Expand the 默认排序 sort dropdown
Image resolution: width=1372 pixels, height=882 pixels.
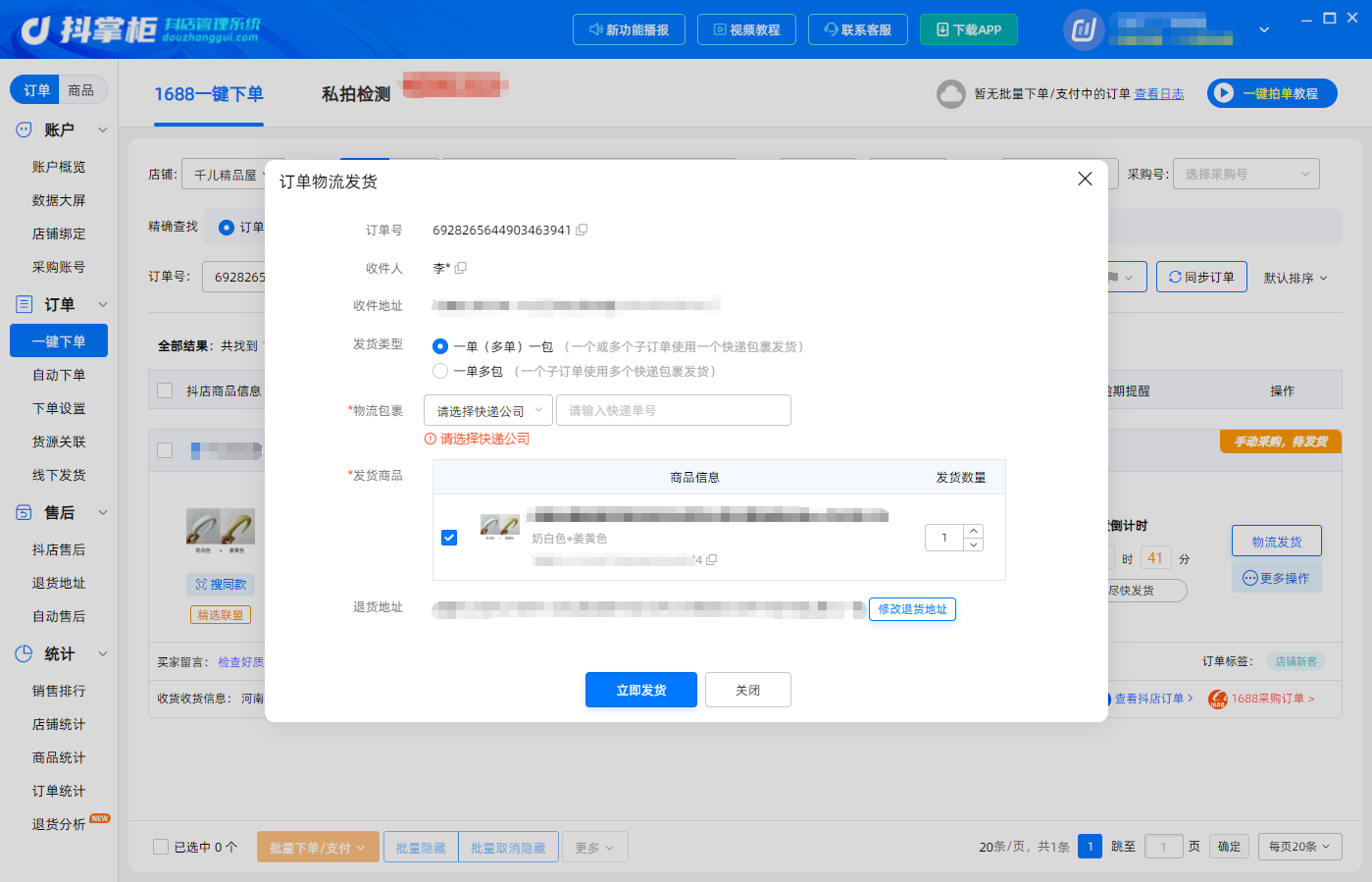[1296, 278]
